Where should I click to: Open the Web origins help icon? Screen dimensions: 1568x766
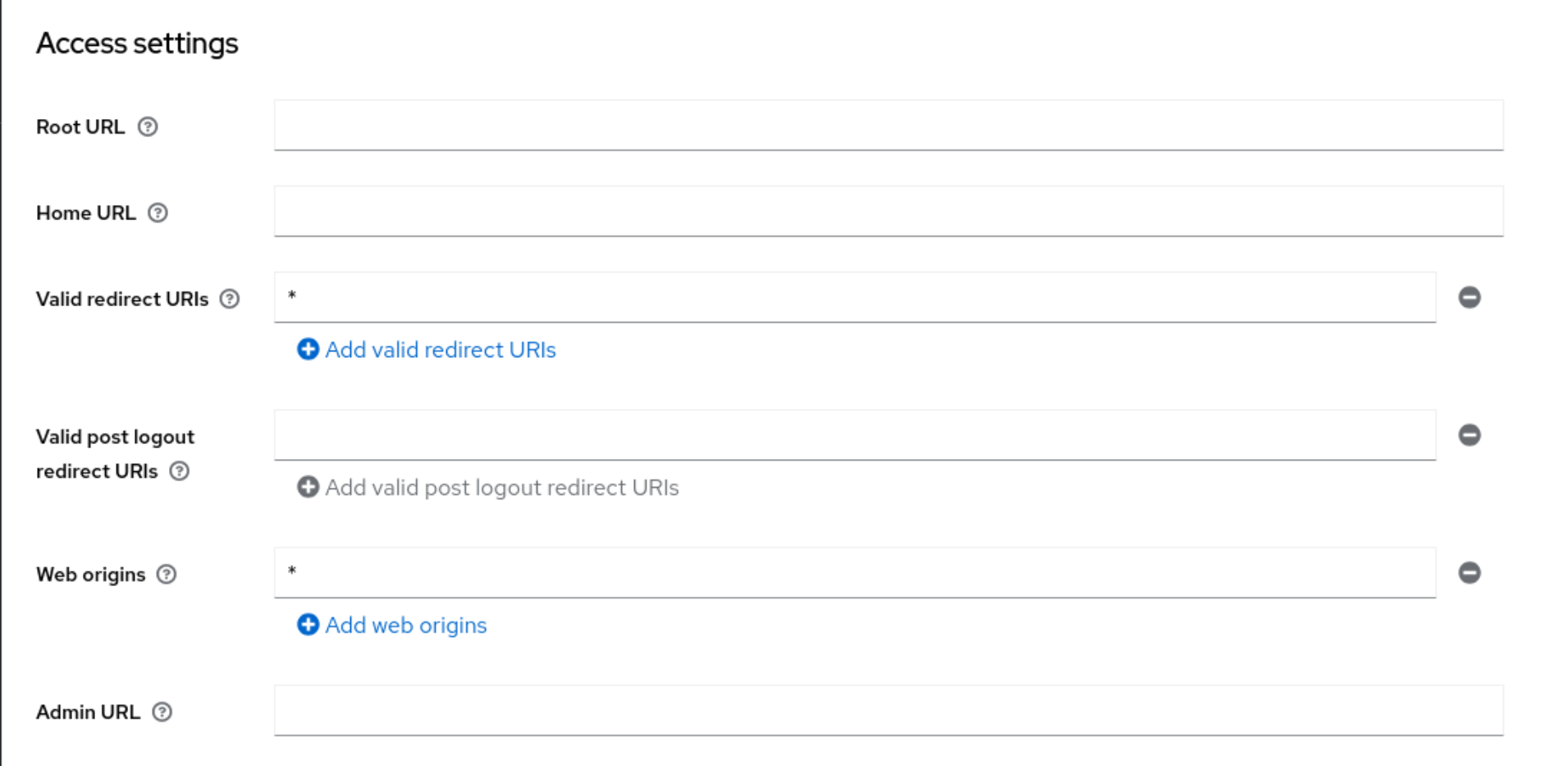tap(167, 575)
